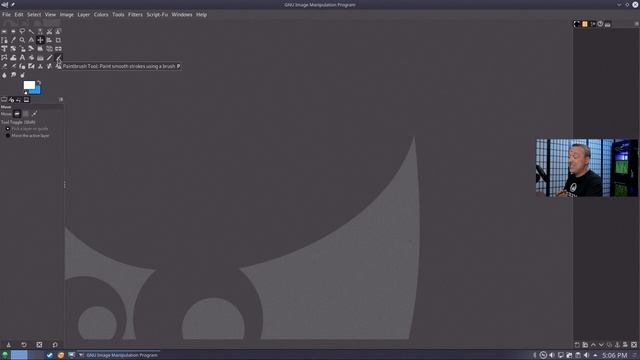
Task: Select the Flip tool
Action: click(58, 49)
